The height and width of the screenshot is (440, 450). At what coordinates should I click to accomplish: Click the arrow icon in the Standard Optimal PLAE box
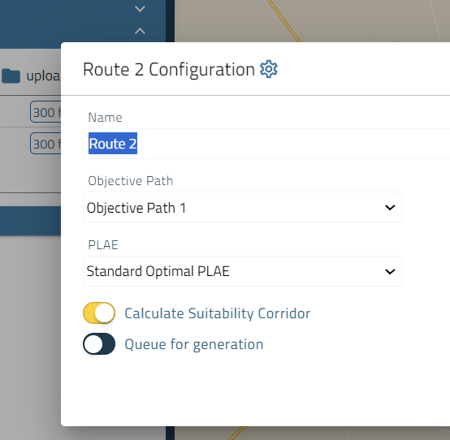pyautogui.click(x=390, y=272)
